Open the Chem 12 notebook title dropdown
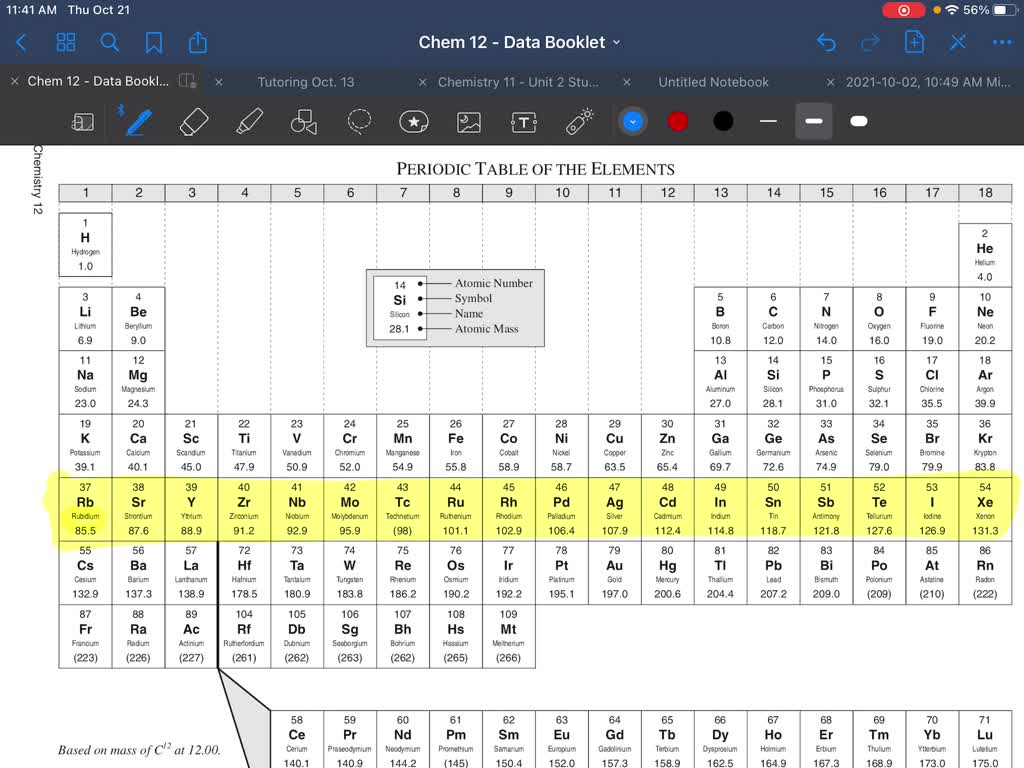Image resolution: width=1024 pixels, height=768 pixels. point(618,42)
